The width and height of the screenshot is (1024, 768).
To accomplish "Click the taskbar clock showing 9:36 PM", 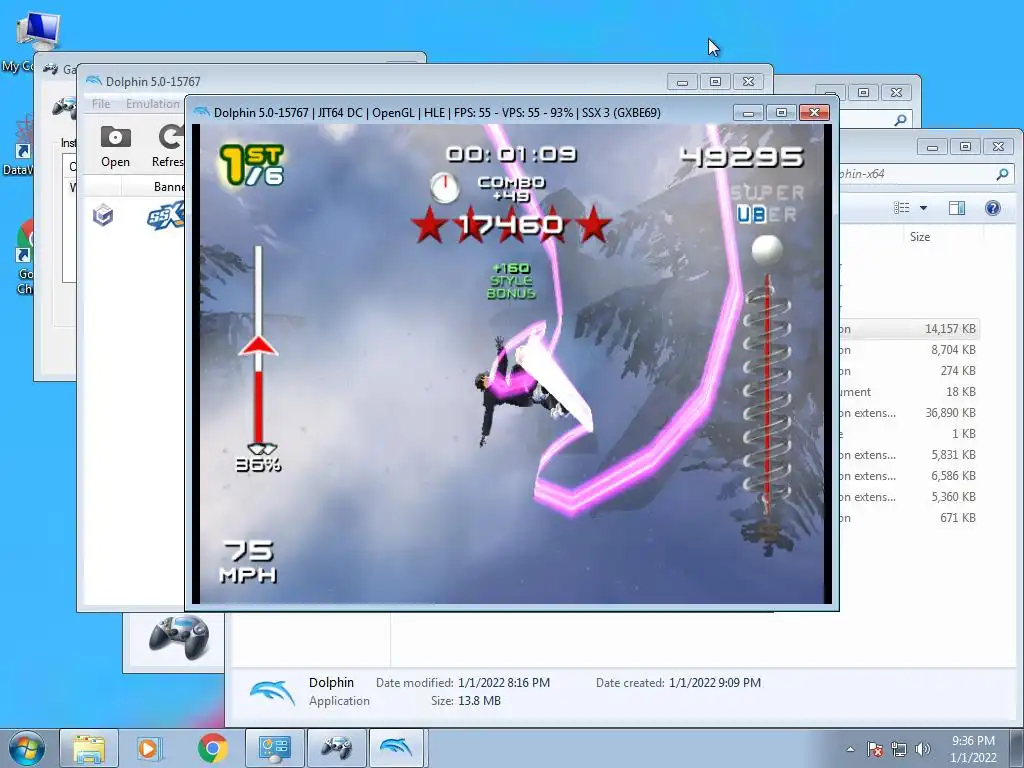I will pos(973,749).
